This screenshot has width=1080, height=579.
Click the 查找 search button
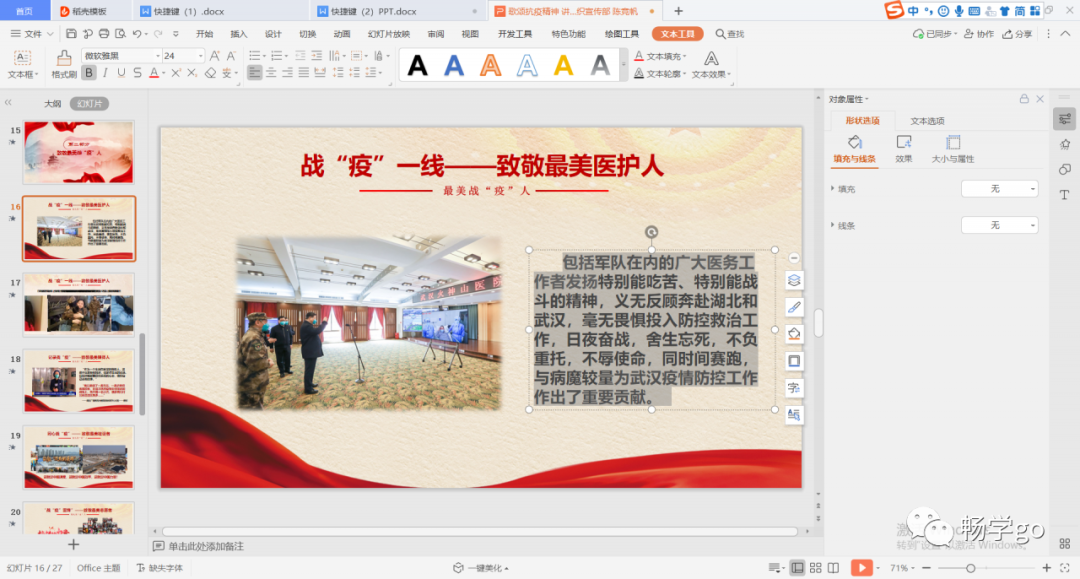point(729,34)
